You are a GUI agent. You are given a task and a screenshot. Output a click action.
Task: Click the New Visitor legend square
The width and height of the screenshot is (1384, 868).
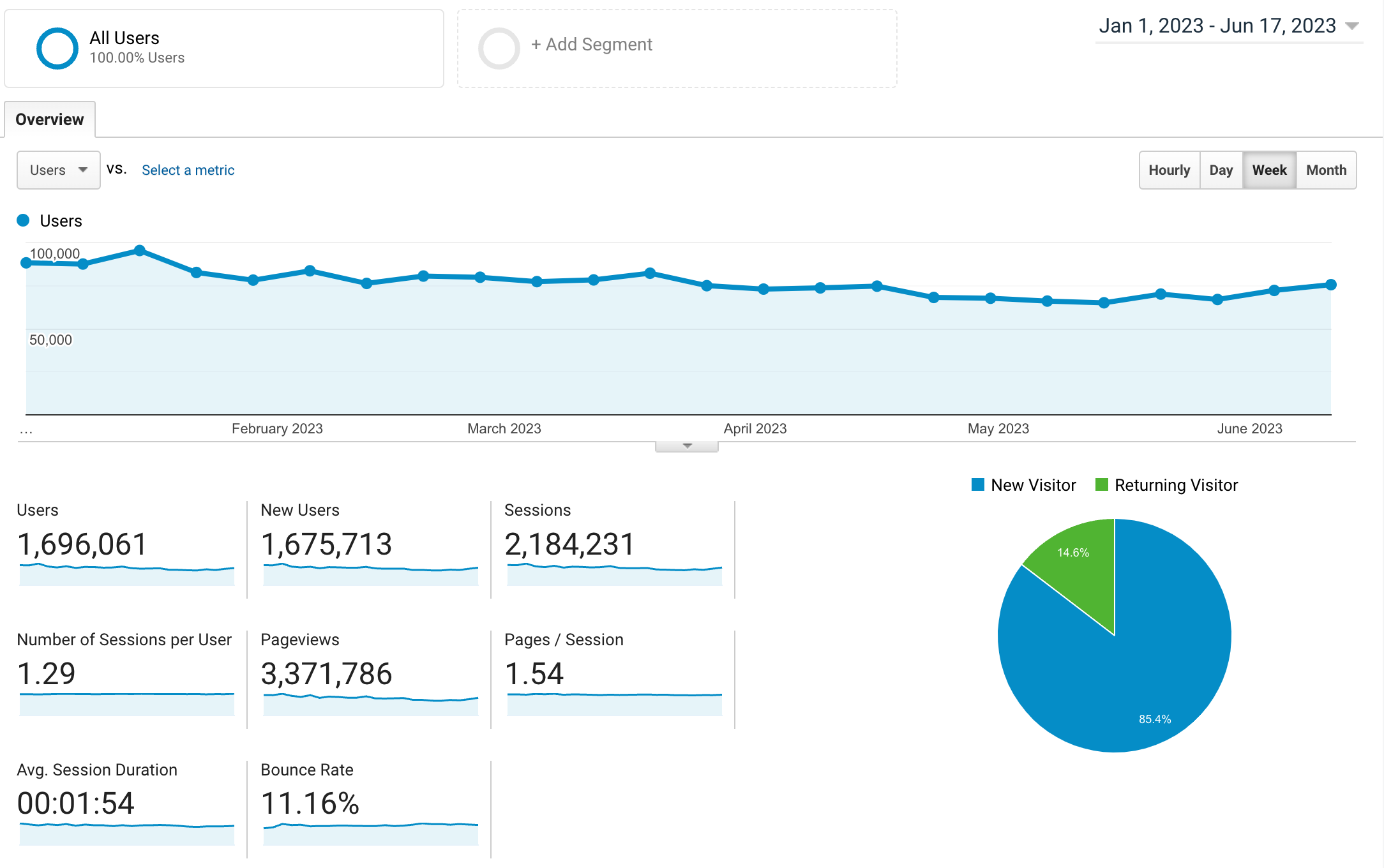pos(977,485)
